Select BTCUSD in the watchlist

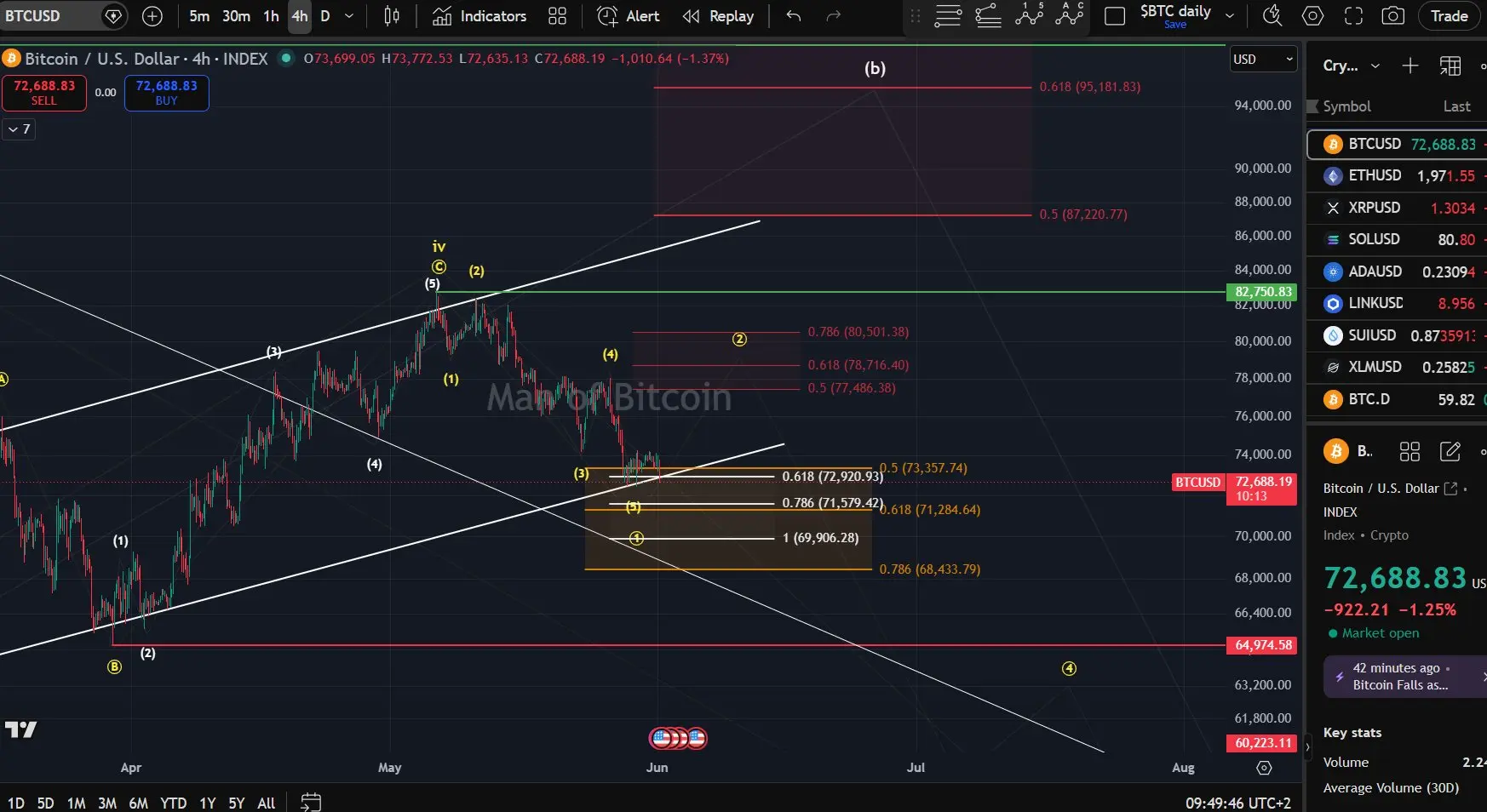[x=1397, y=144]
